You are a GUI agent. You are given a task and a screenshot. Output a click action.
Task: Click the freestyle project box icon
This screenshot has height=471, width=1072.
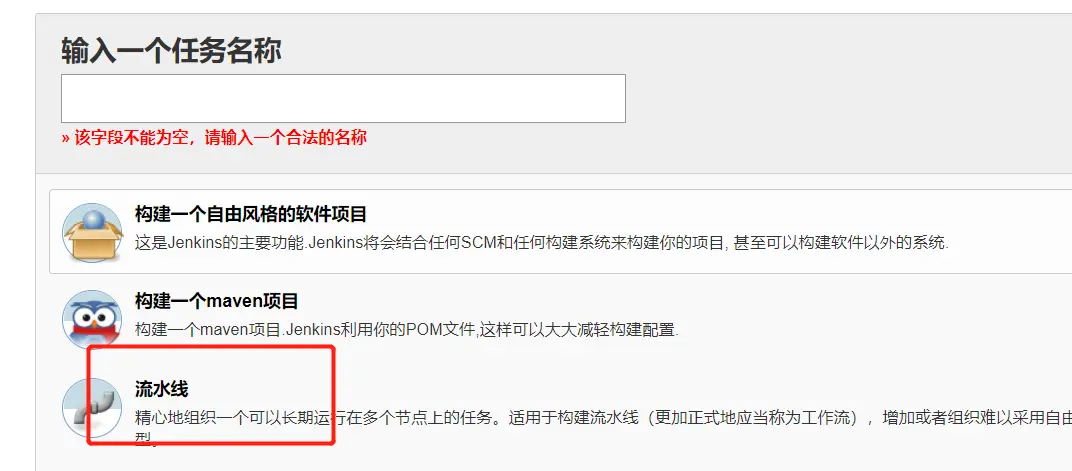(92, 232)
